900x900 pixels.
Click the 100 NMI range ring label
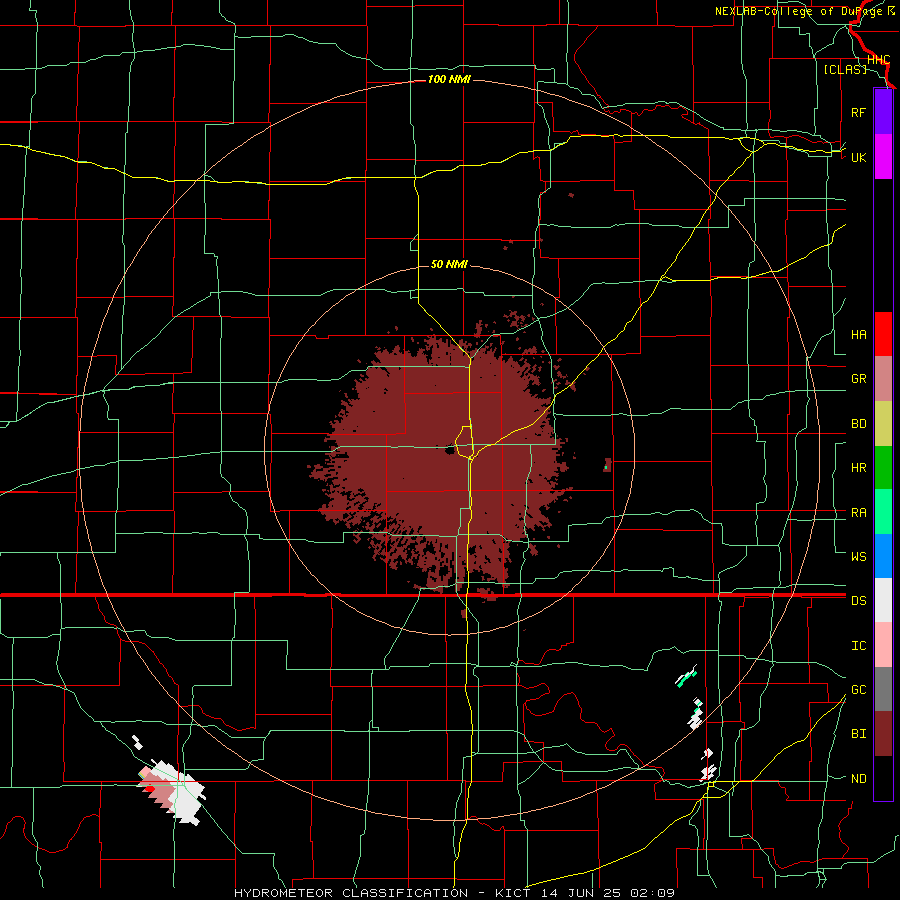pyautogui.click(x=449, y=79)
